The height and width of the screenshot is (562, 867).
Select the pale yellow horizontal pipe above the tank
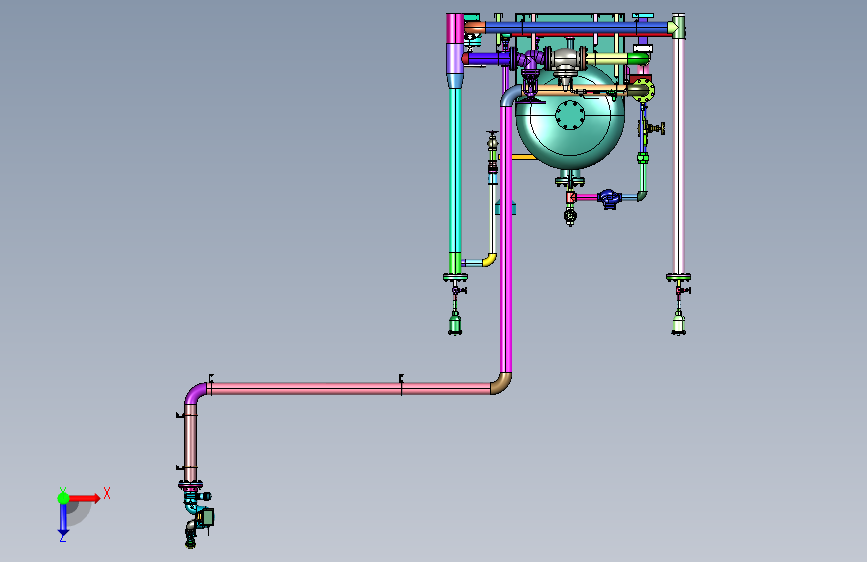coord(607,58)
